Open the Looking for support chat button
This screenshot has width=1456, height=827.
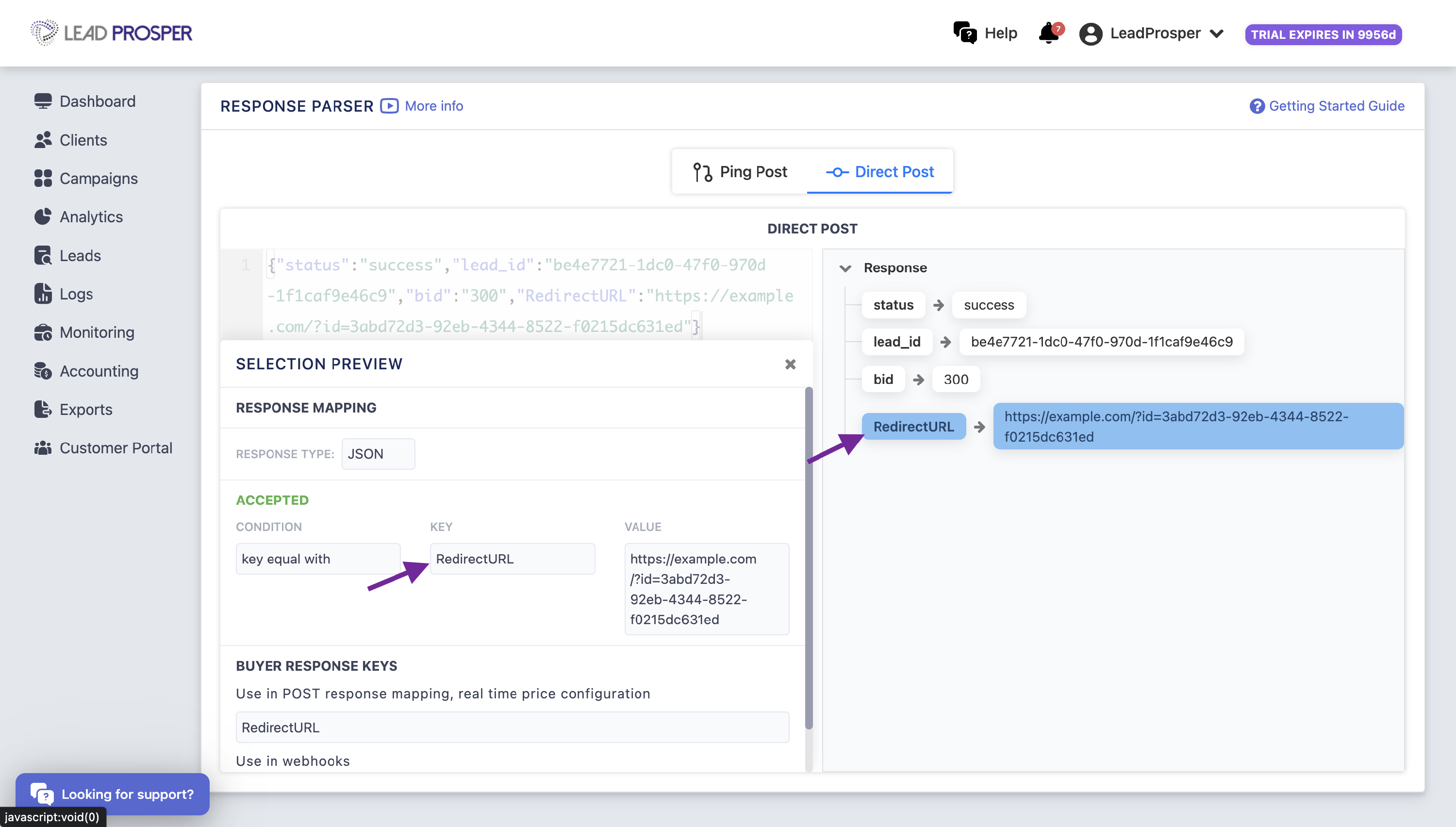(113, 794)
